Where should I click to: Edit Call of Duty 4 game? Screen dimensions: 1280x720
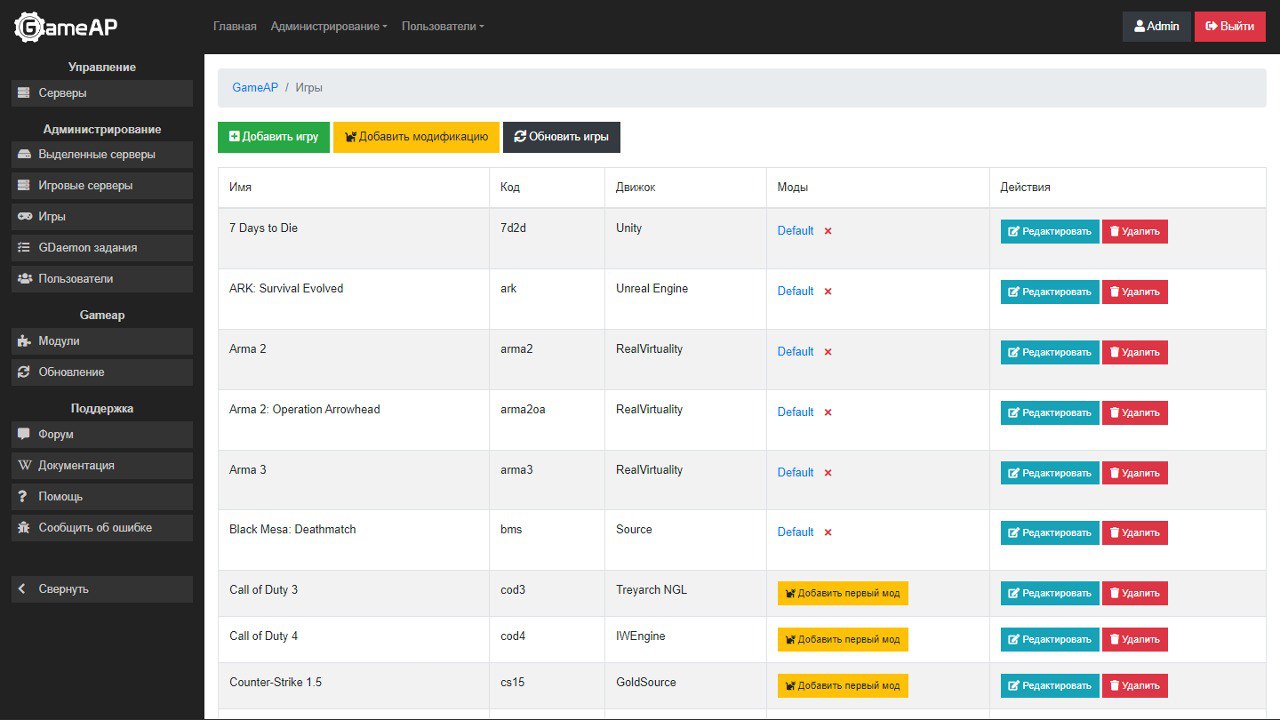click(x=1050, y=639)
